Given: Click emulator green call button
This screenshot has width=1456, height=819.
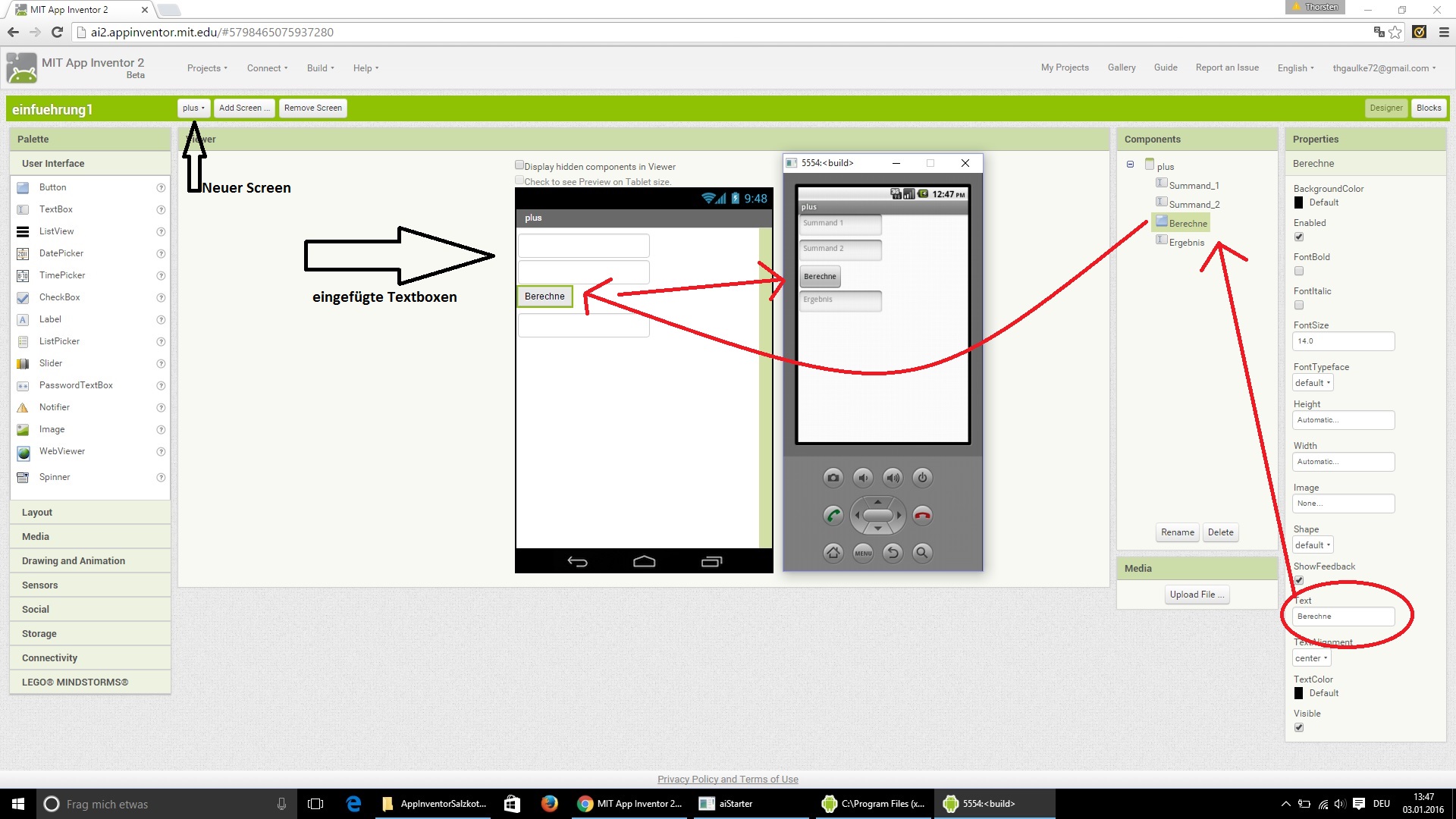Looking at the screenshot, I should pyautogui.click(x=833, y=516).
